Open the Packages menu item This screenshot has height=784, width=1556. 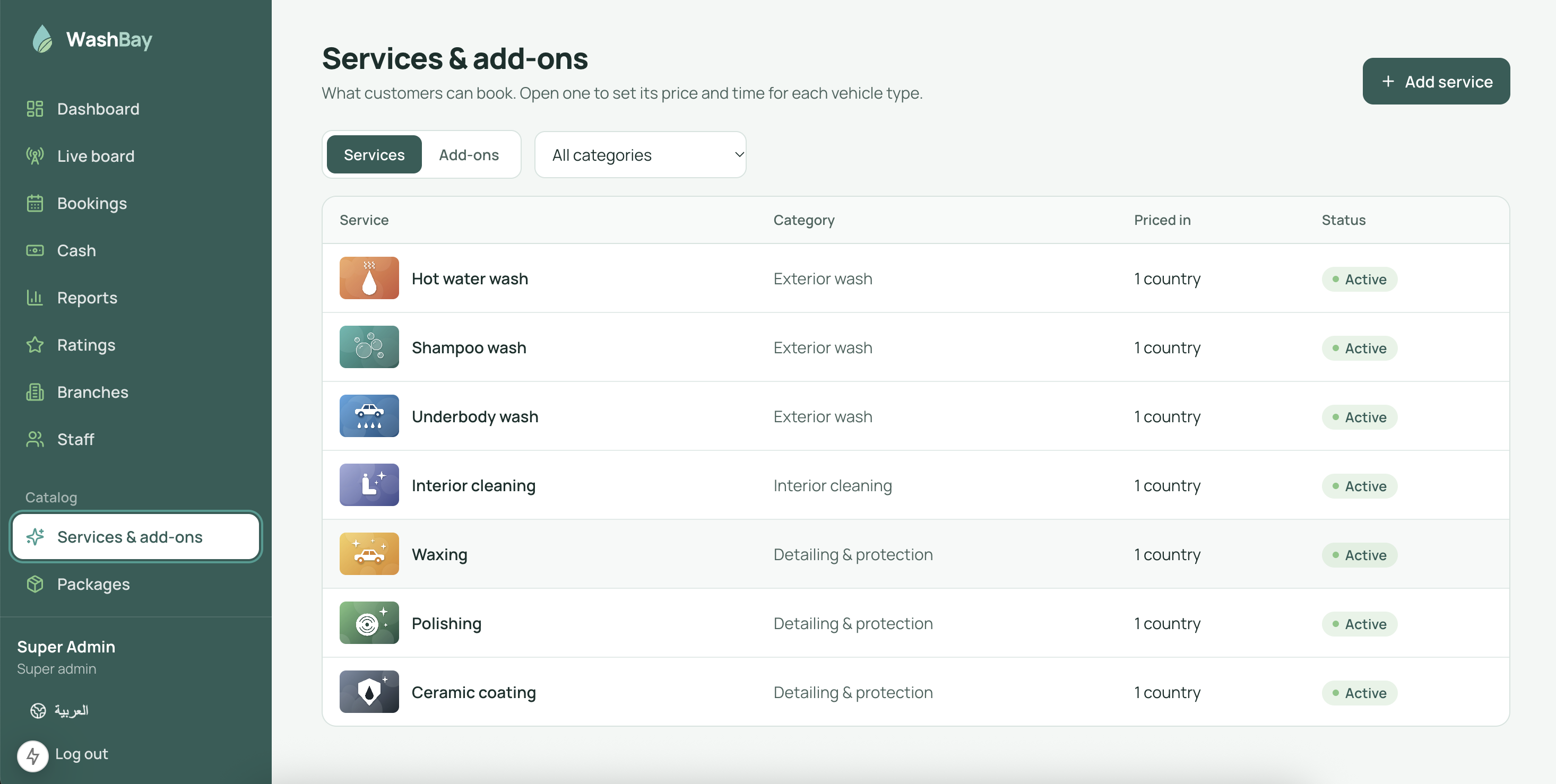coord(136,584)
